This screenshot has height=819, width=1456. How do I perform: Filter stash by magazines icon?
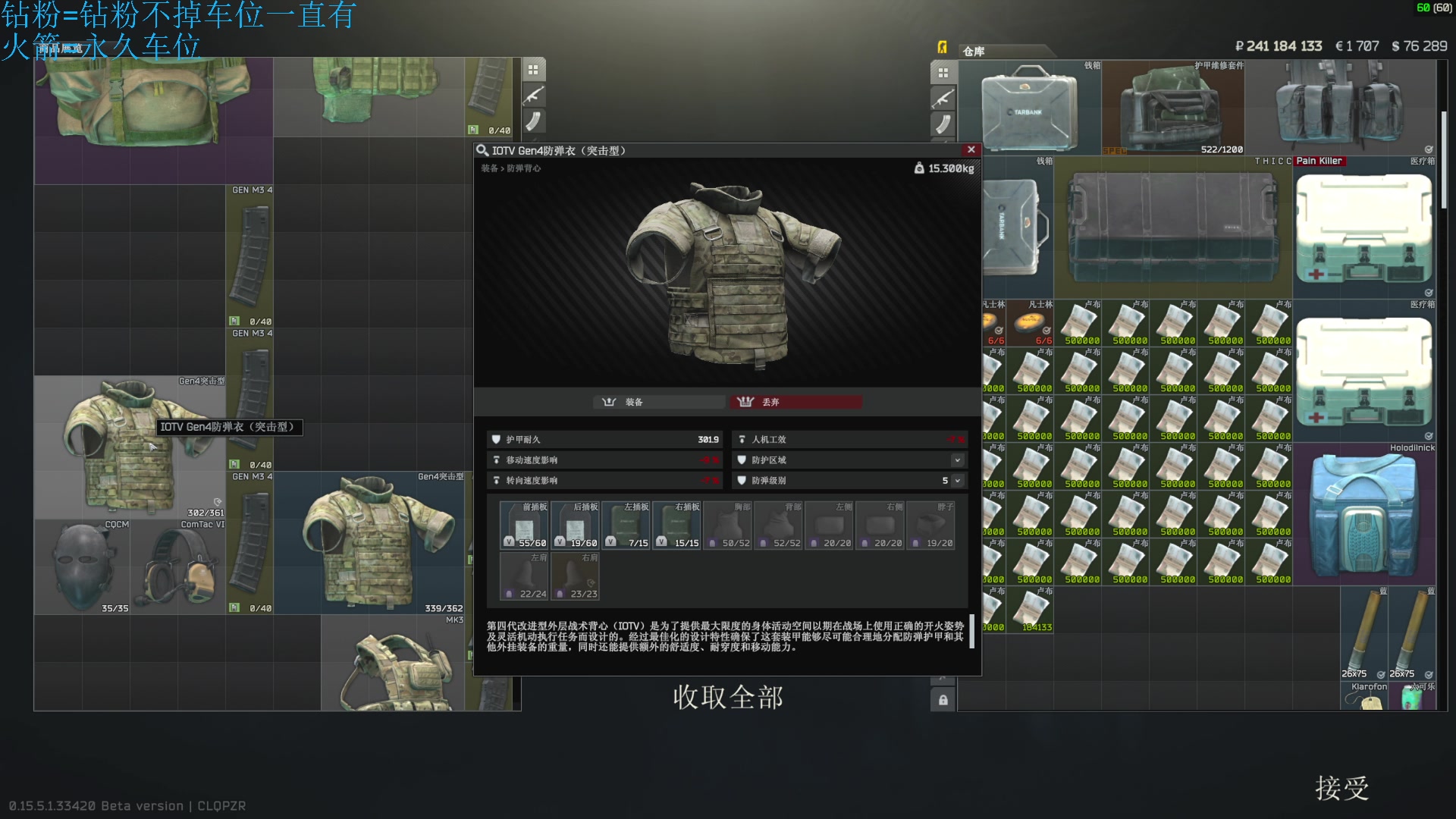[x=943, y=124]
